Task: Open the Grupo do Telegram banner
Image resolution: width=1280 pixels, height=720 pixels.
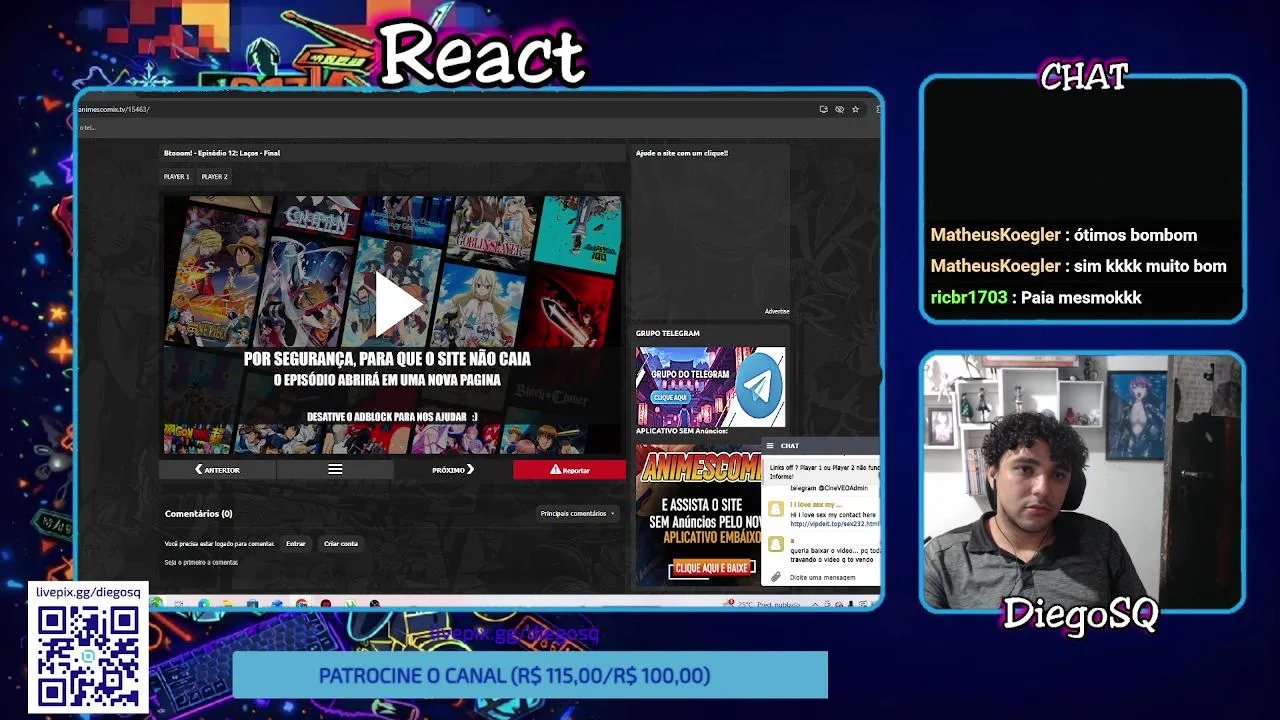Action: tap(711, 387)
